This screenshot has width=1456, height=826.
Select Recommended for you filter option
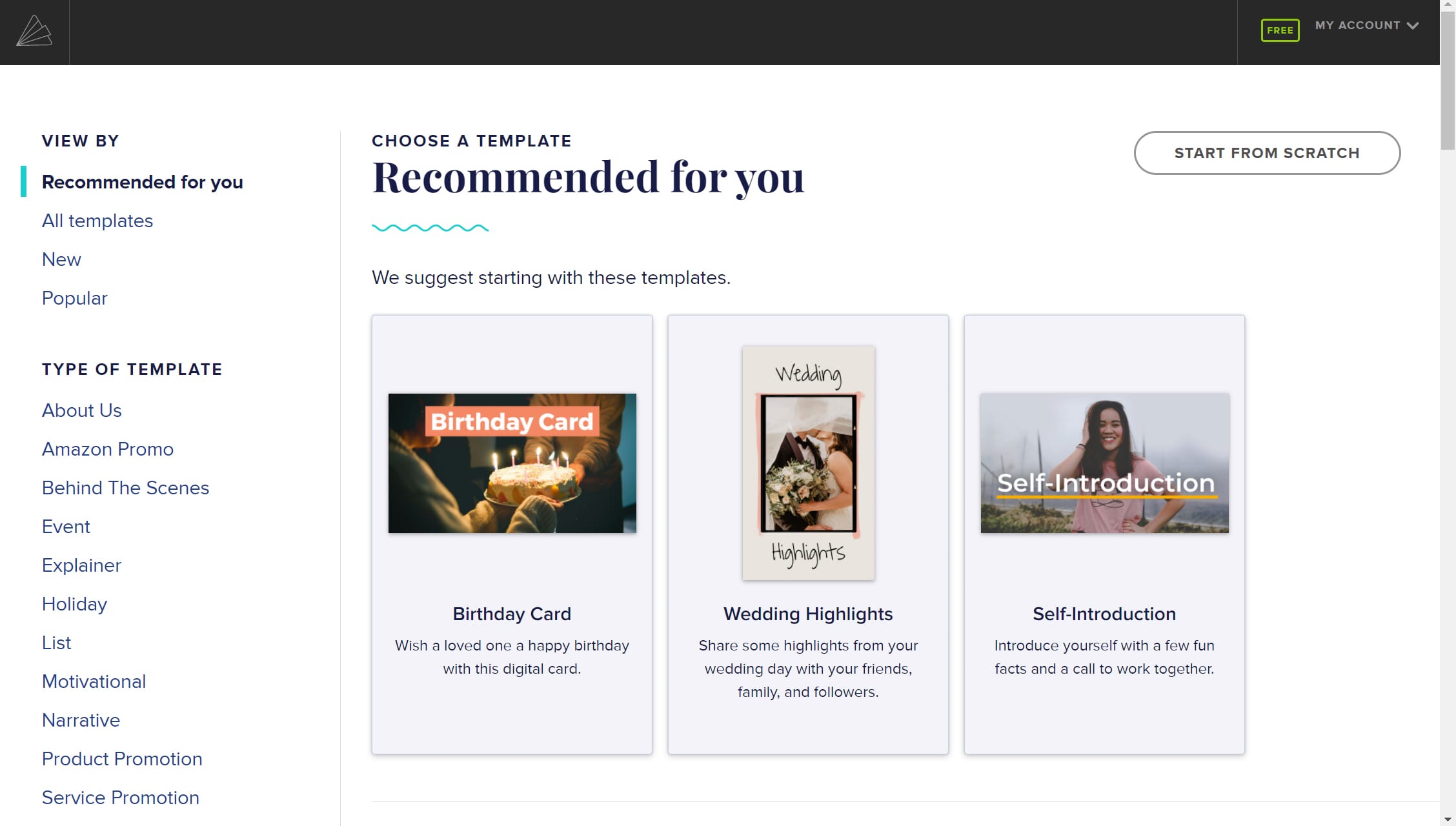[x=142, y=182]
